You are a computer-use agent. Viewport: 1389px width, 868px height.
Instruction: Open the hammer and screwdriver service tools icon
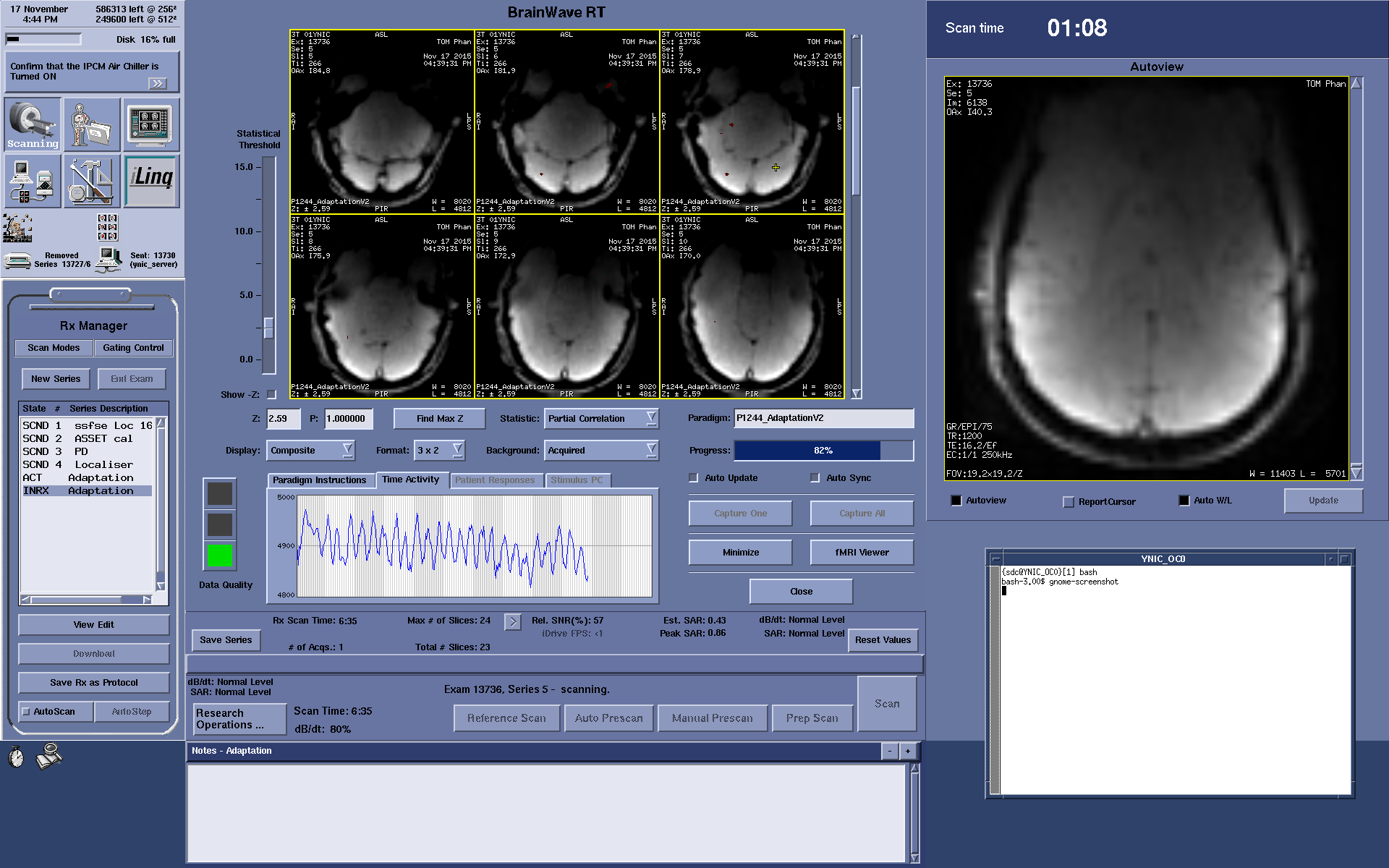point(92,181)
